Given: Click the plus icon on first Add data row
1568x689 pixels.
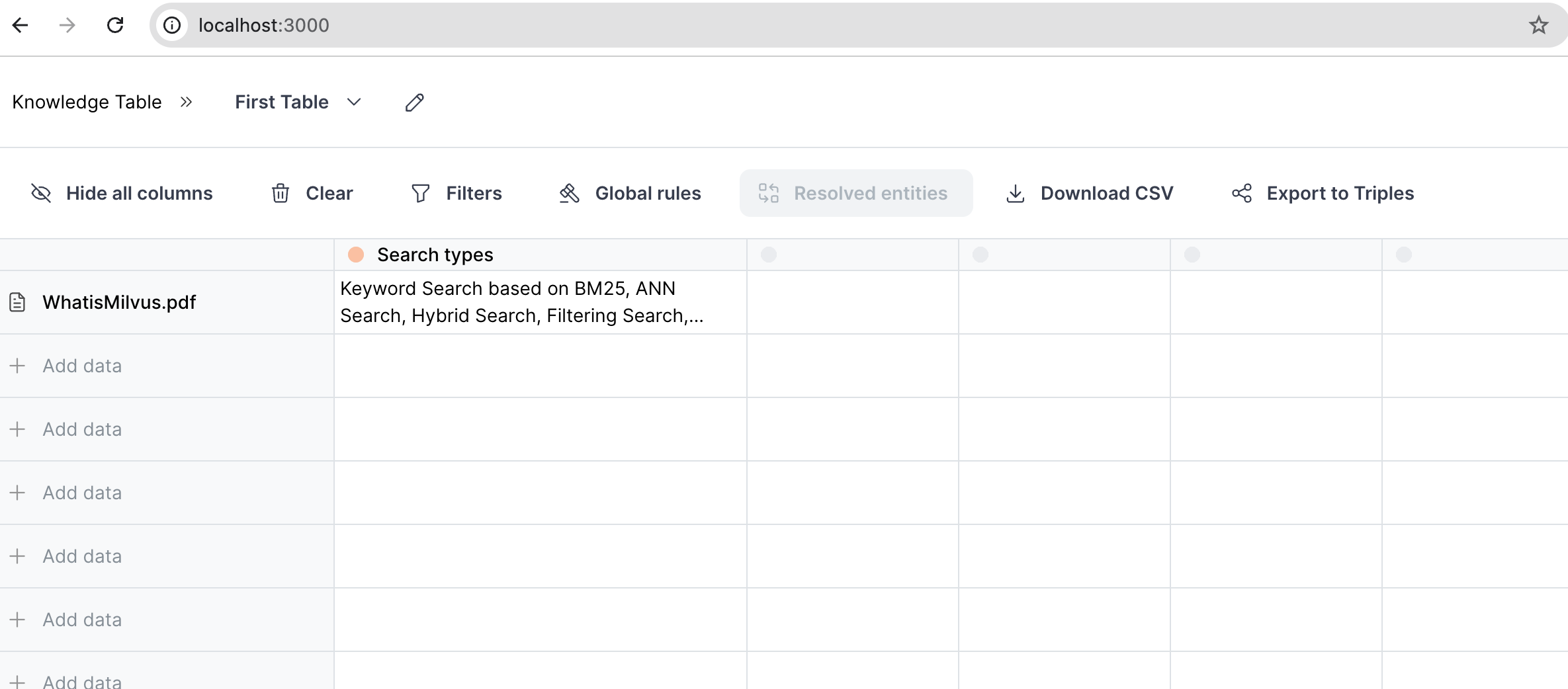Looking at the screenshot, I should [x=17, y=366].
